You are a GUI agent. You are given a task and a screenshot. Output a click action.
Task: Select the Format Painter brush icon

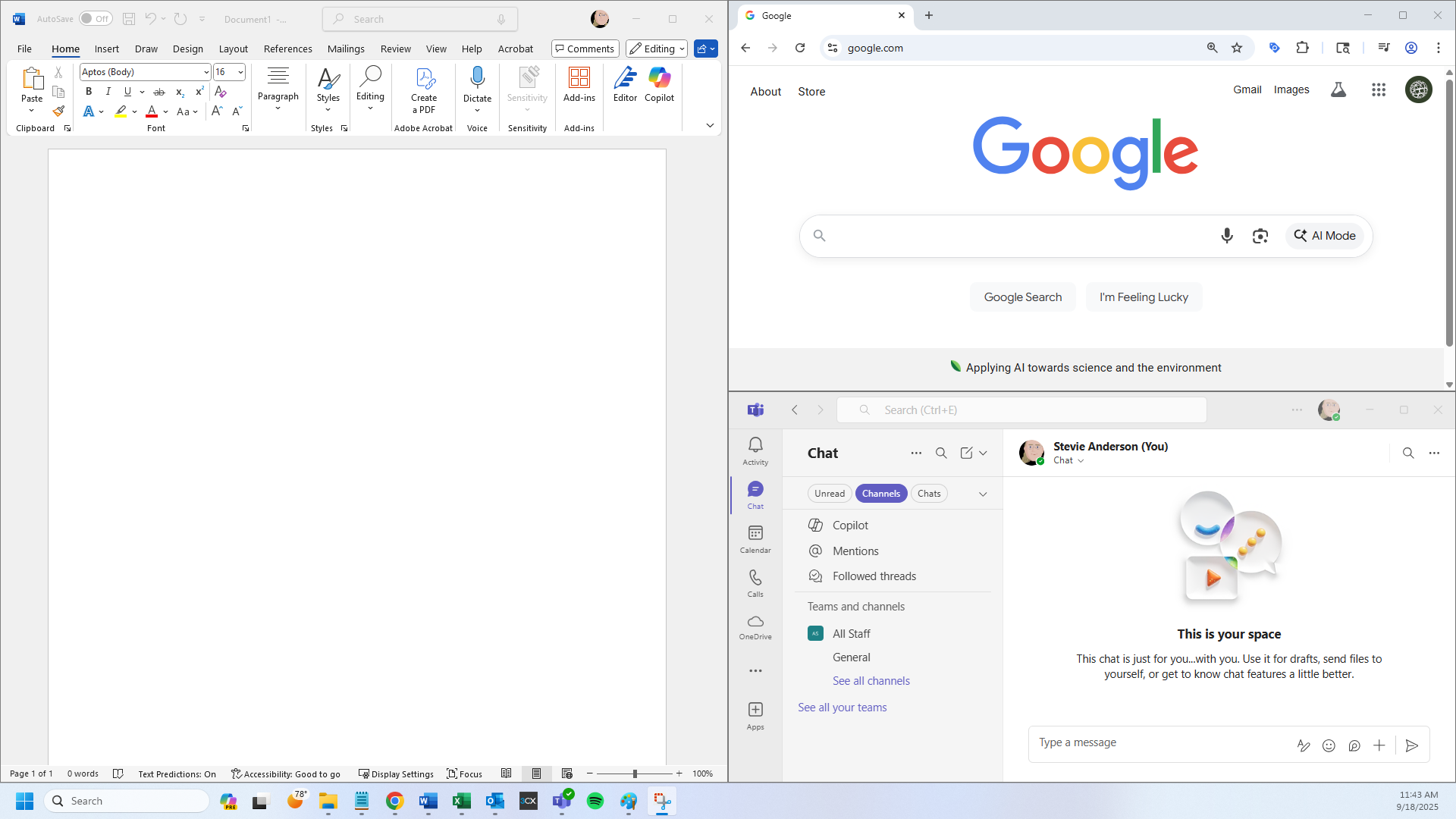(58, 111)
